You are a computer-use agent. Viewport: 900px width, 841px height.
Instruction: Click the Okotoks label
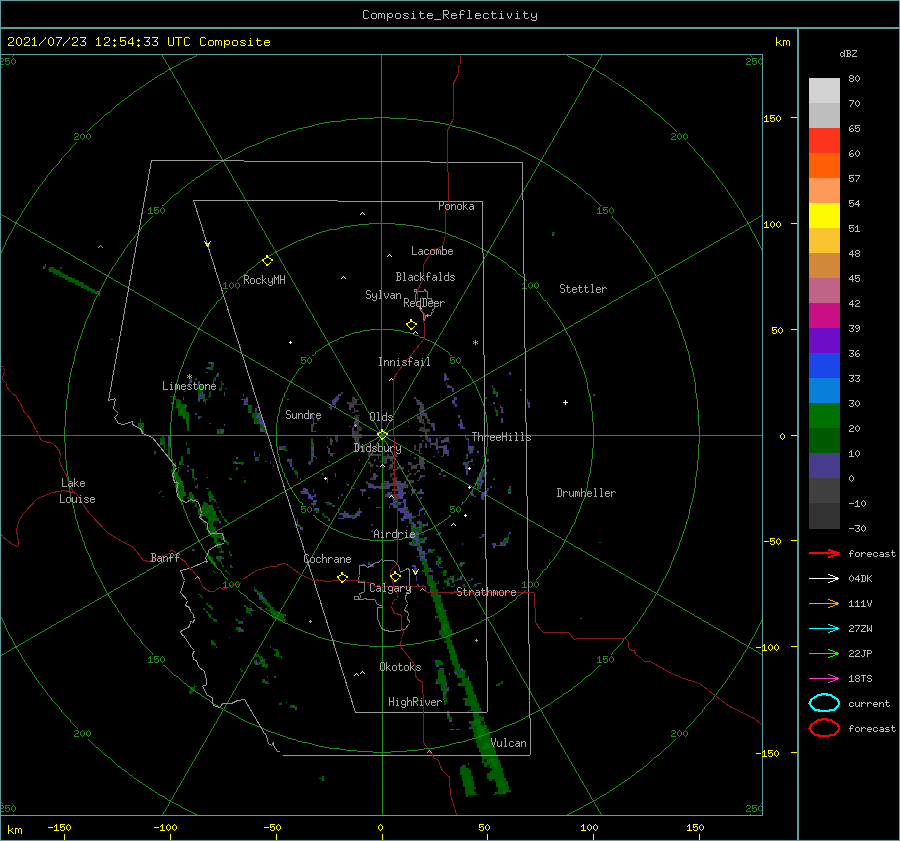coord(400,666)
